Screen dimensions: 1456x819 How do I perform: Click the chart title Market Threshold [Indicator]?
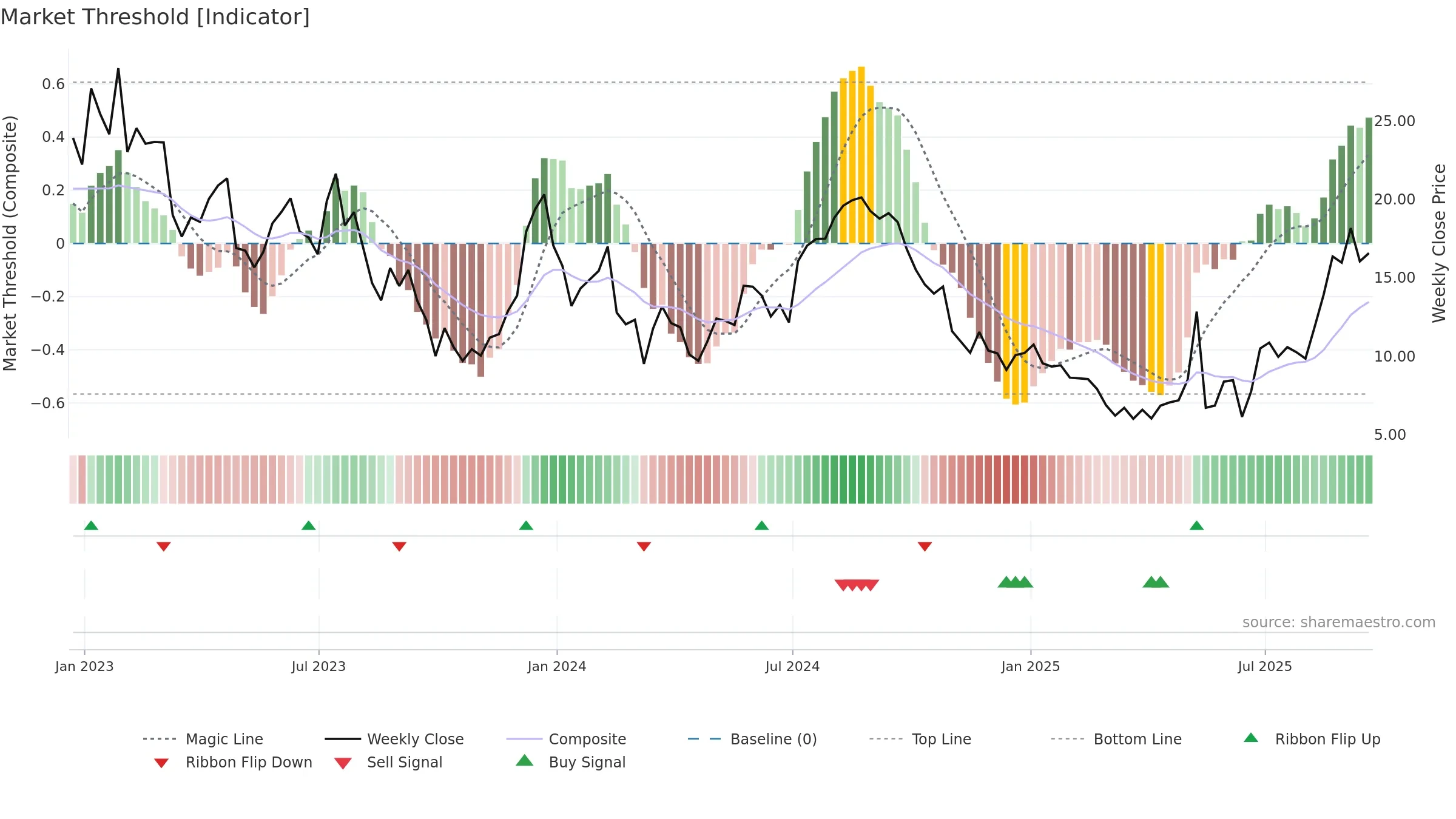(x=155, y=17)
